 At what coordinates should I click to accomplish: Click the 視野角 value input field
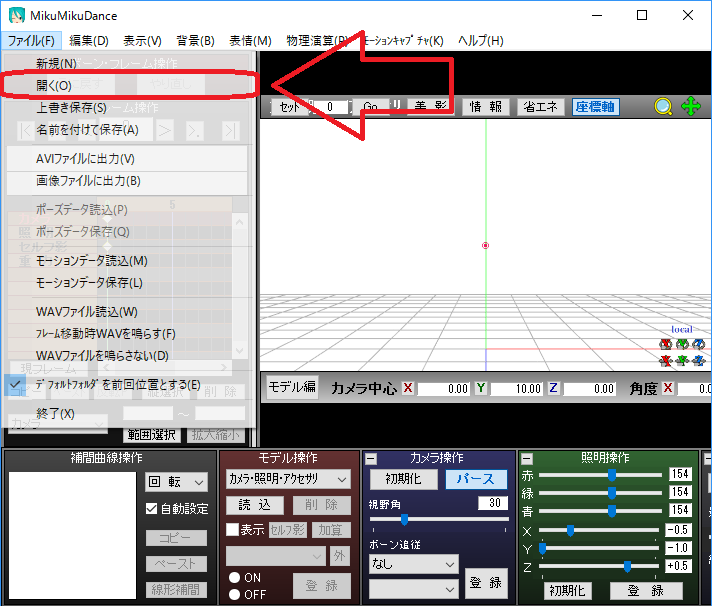click(492, 503)
